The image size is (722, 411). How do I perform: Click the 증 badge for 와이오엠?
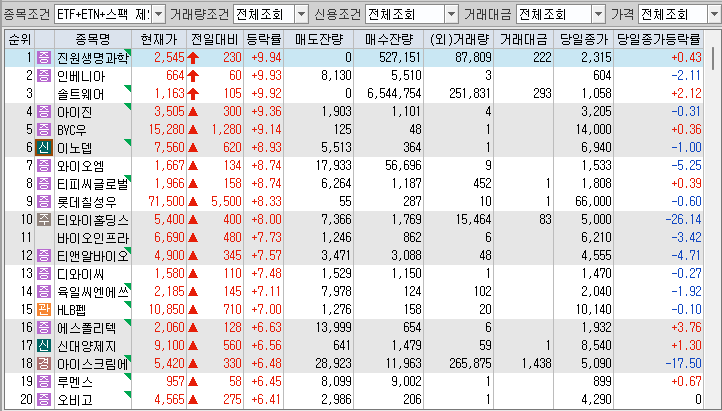44,165
